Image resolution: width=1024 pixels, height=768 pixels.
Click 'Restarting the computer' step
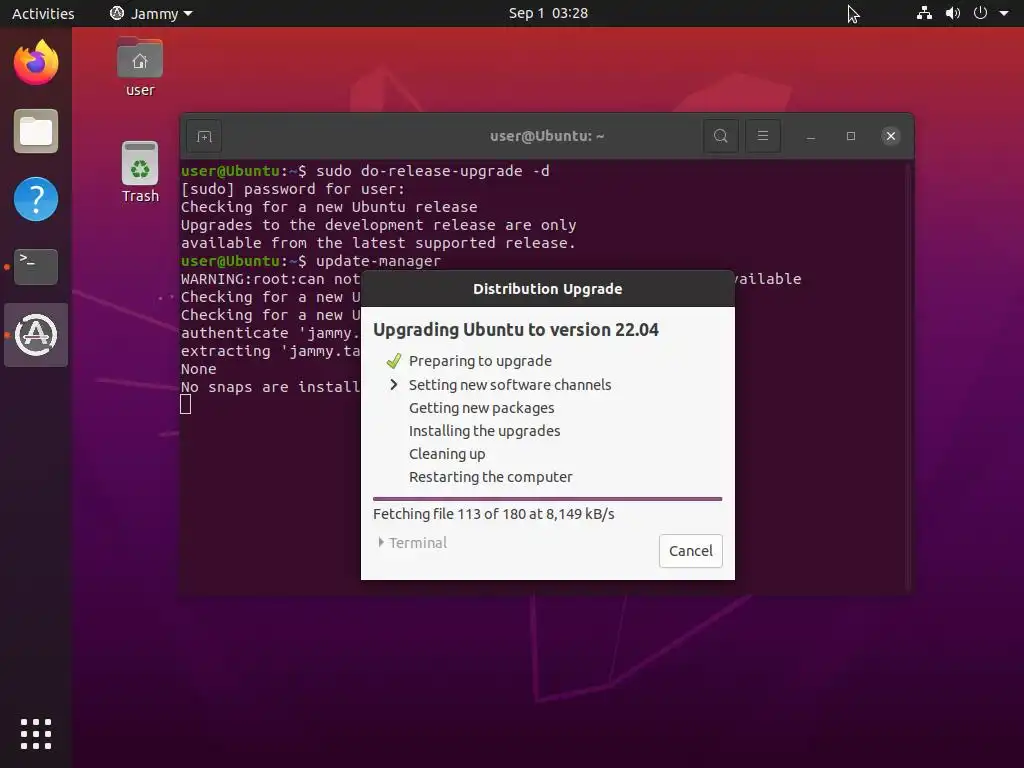[x=490, y=477]
